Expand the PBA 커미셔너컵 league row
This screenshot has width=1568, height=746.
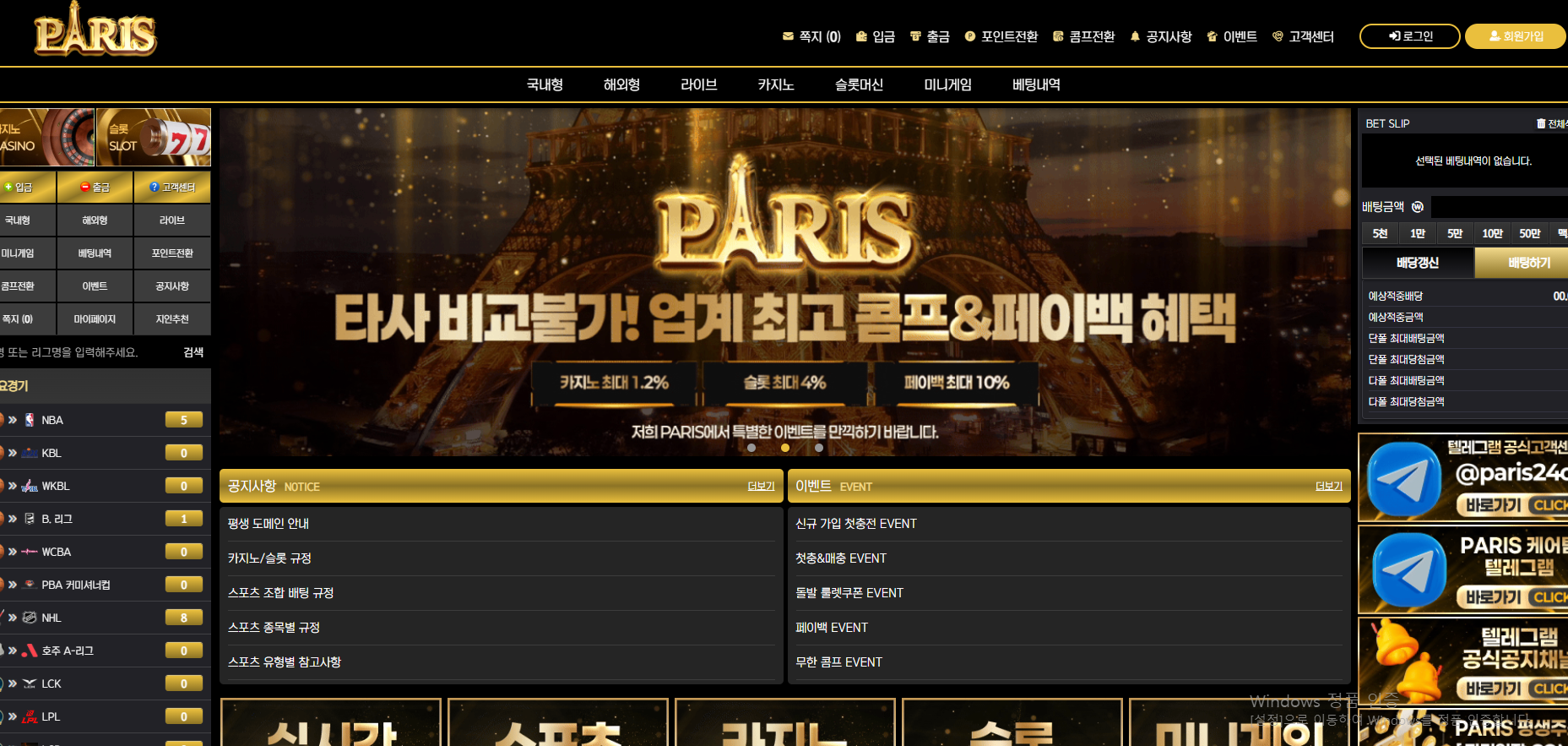click(x=104, y=585)
